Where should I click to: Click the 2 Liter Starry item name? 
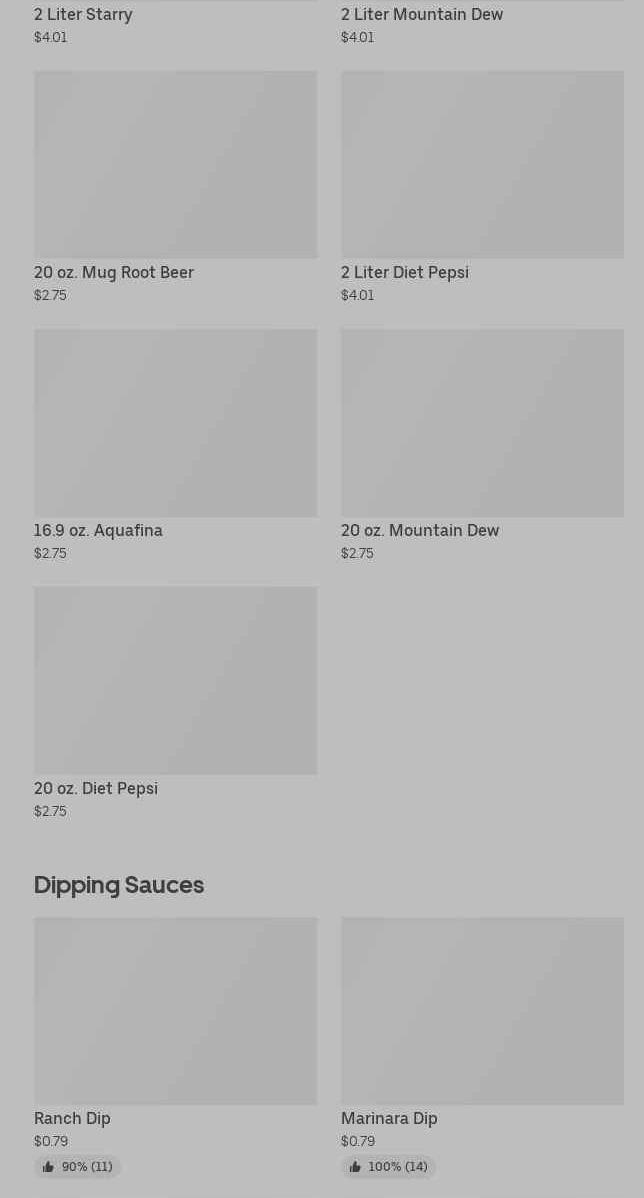pos(83,15)
